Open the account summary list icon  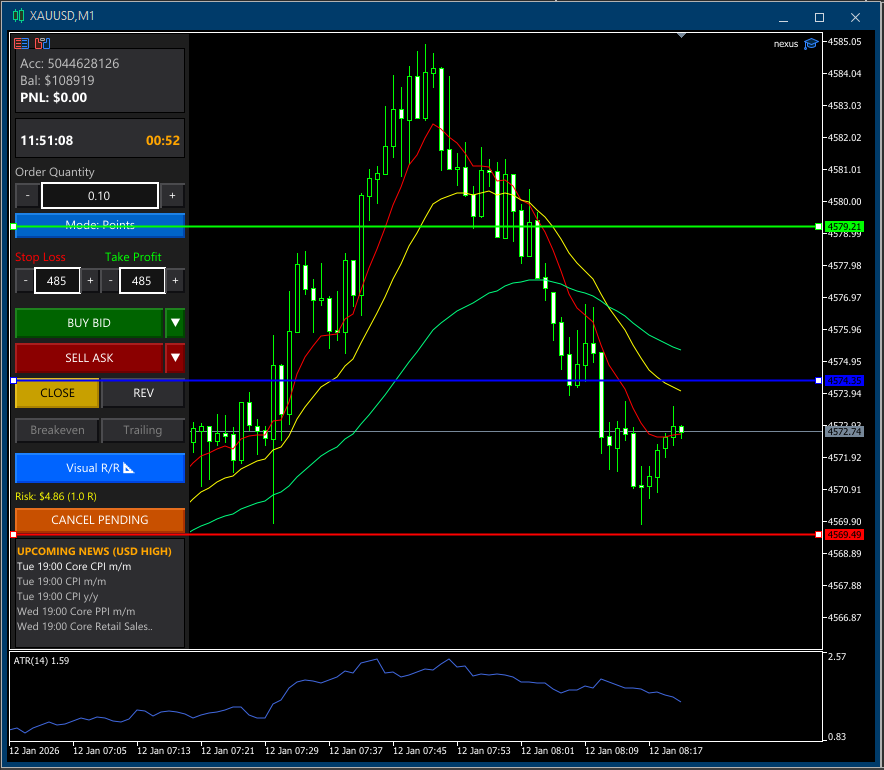(21, 43)
